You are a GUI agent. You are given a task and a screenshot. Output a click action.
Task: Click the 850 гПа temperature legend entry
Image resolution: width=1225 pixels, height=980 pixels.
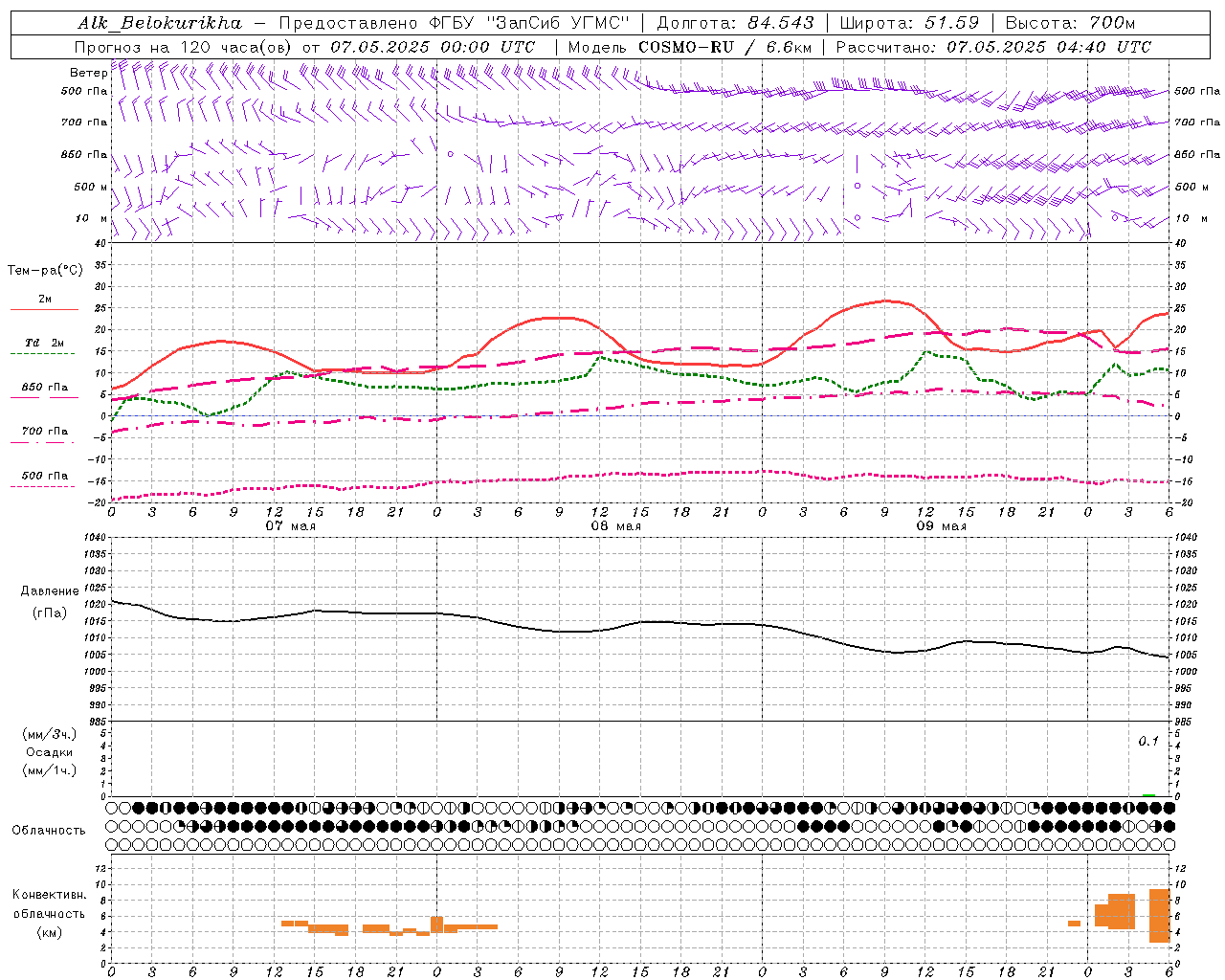pos(45,388)
